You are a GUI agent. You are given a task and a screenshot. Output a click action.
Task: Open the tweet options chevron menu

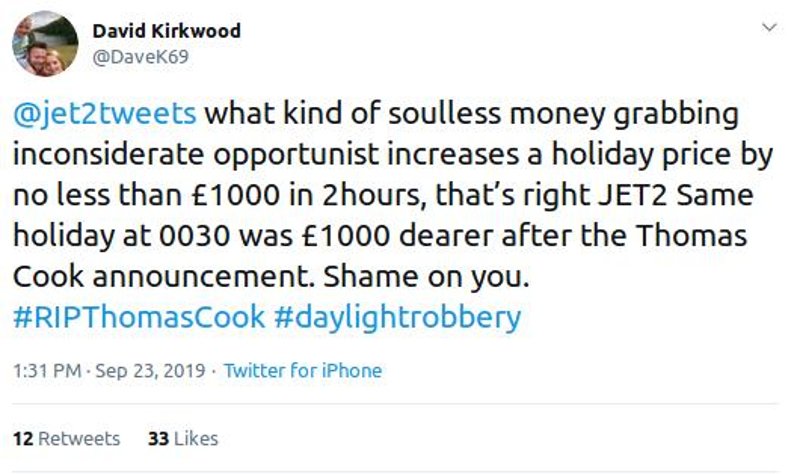pos(769,27)
